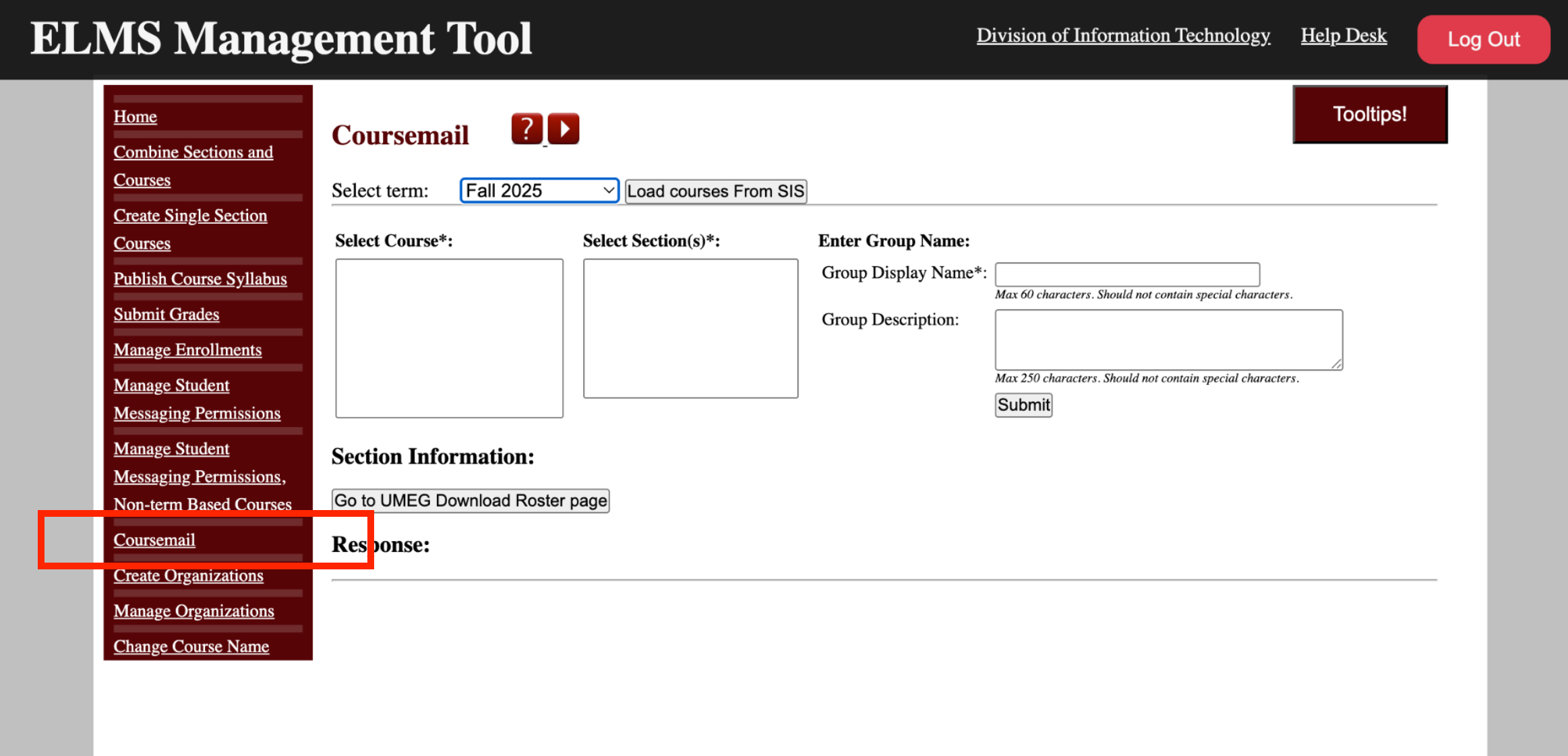Navigate to Publish Course Syllabus

click(x=201, y=278)
